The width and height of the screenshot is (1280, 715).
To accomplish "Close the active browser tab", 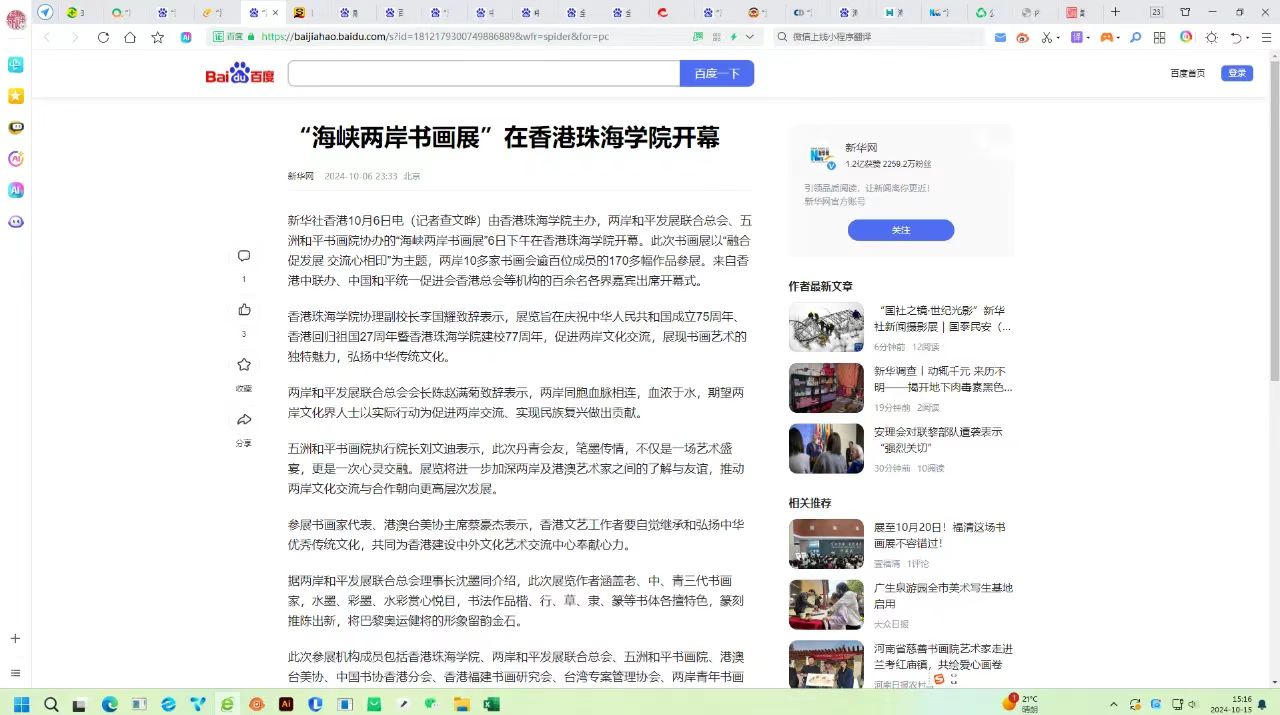I will point(275,12).
